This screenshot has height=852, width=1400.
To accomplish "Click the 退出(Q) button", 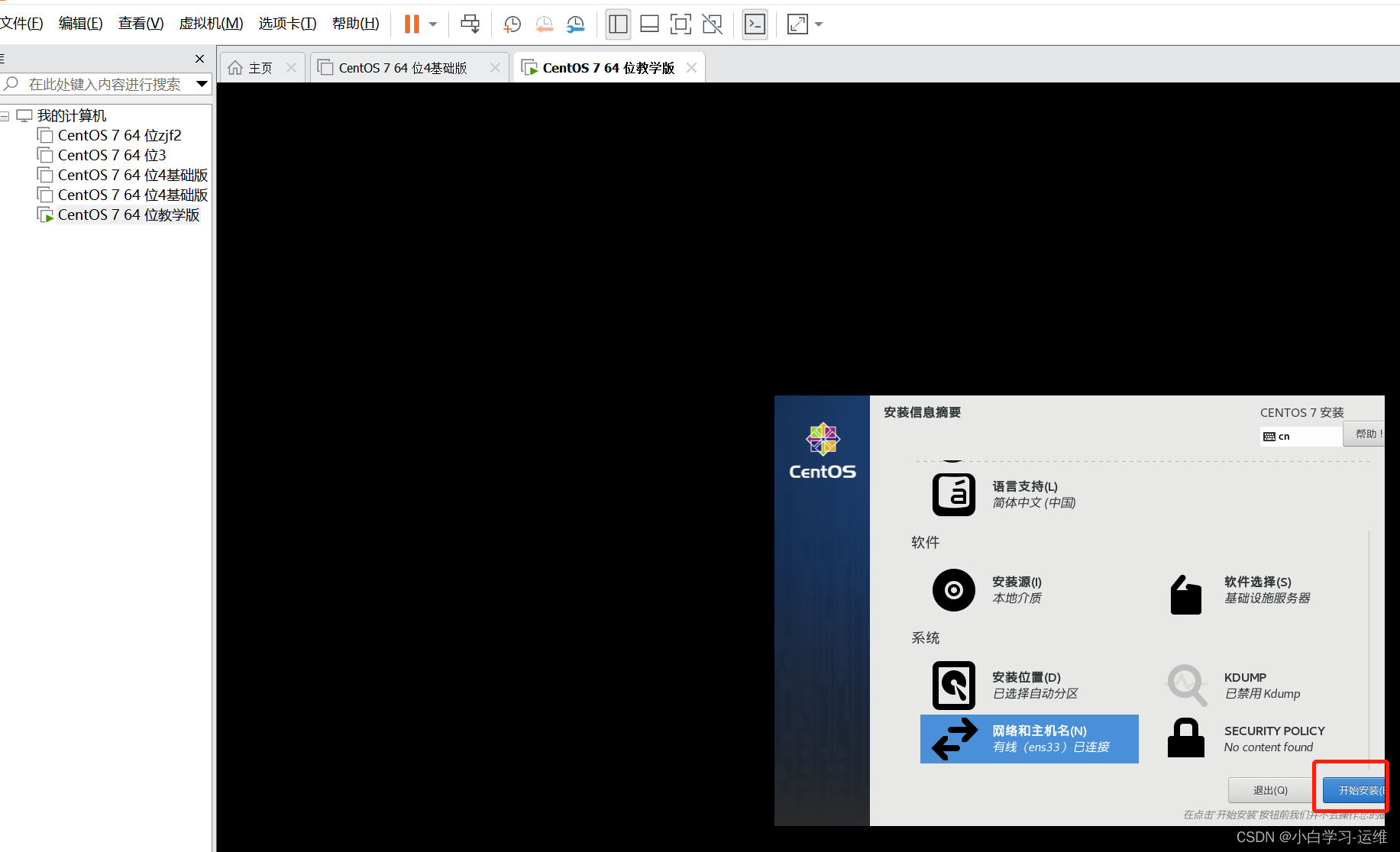I will coord(1270,790).
